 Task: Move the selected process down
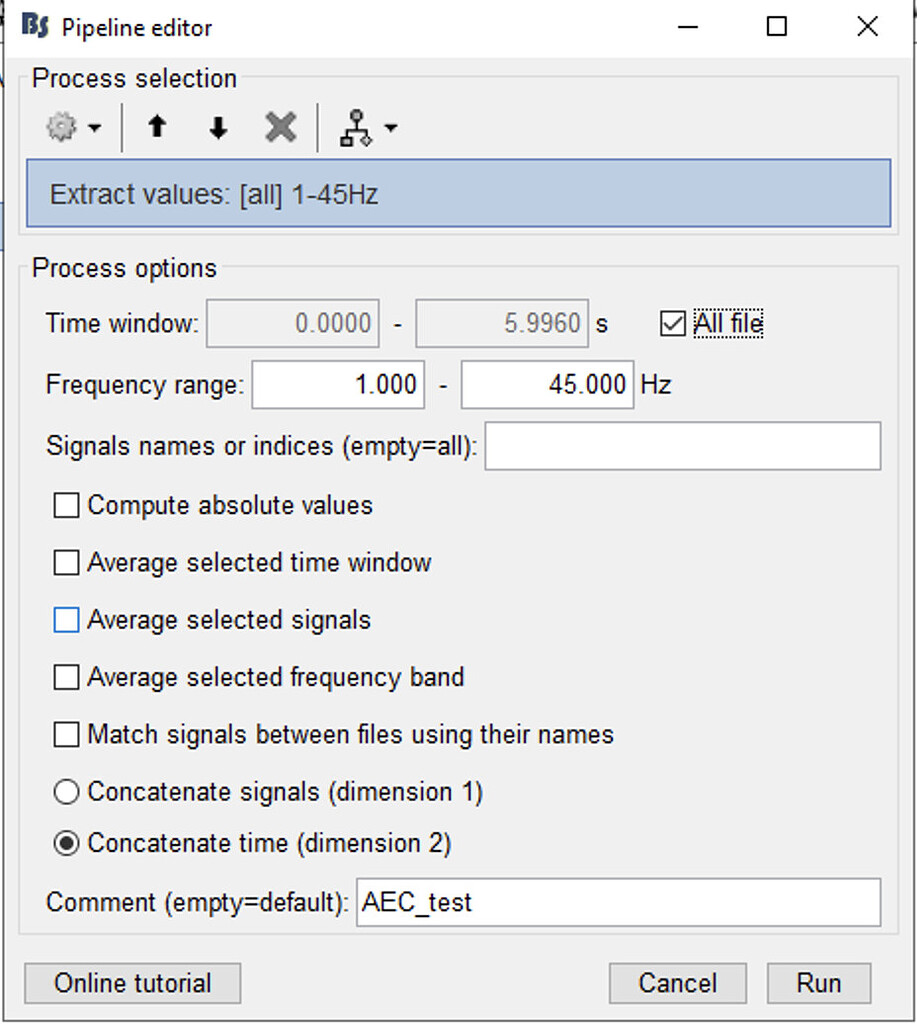tap(217, 127)
